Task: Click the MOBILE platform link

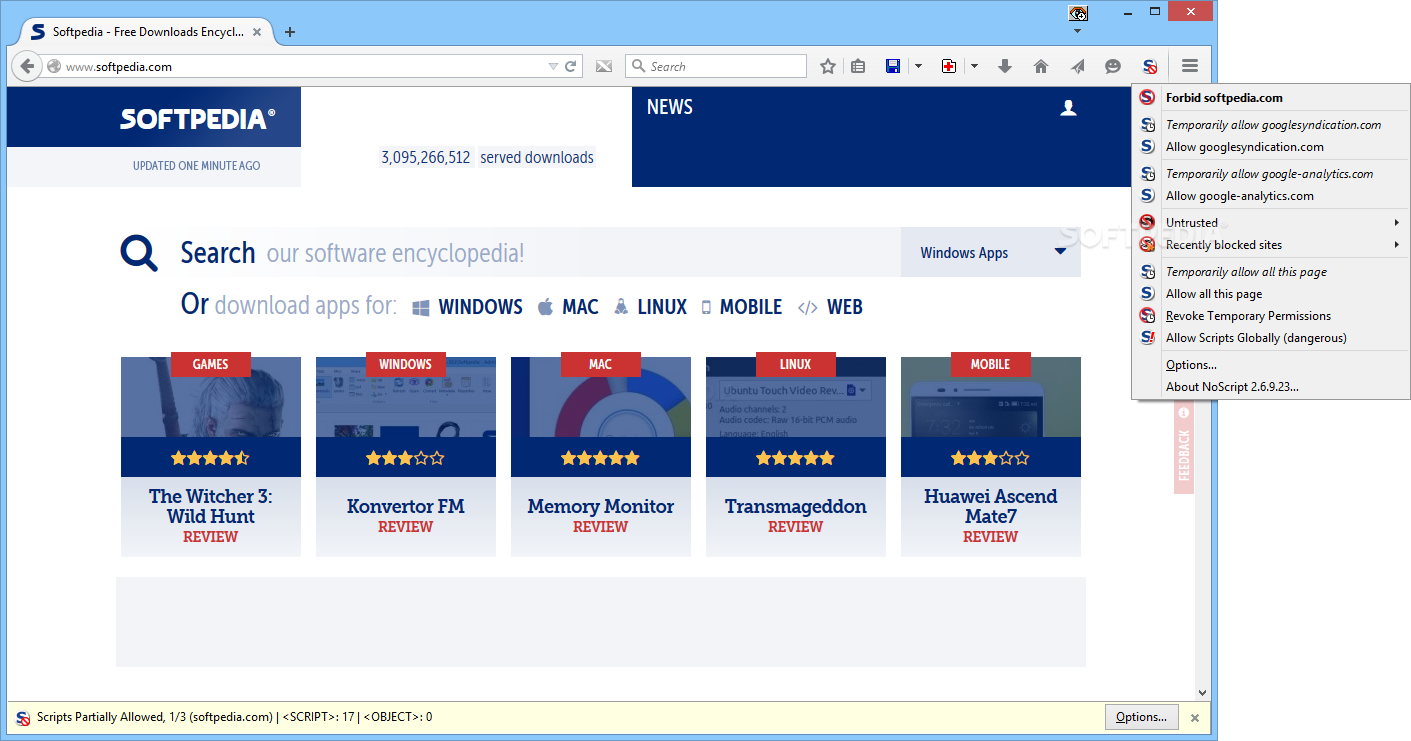Action: coord(741,307)
